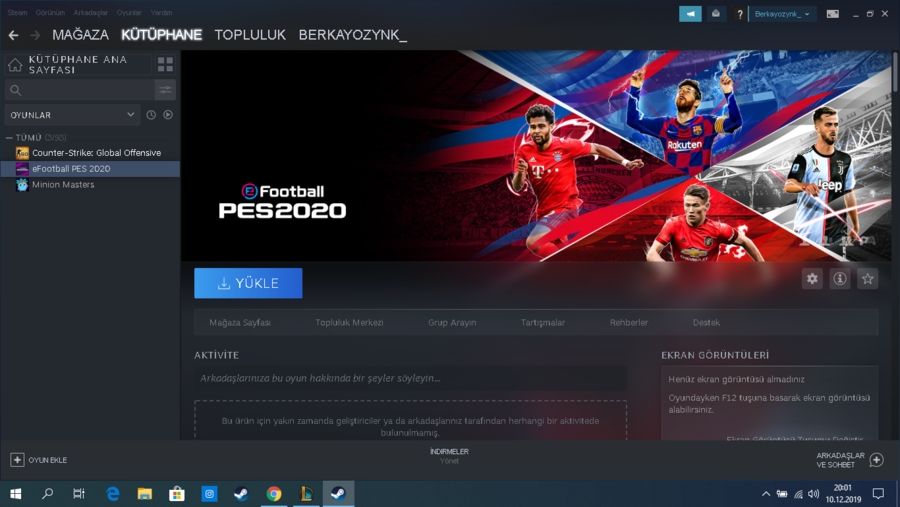Screen dimensions: 900x507
Task: Open Windows notification center
Action: [878, 494]
